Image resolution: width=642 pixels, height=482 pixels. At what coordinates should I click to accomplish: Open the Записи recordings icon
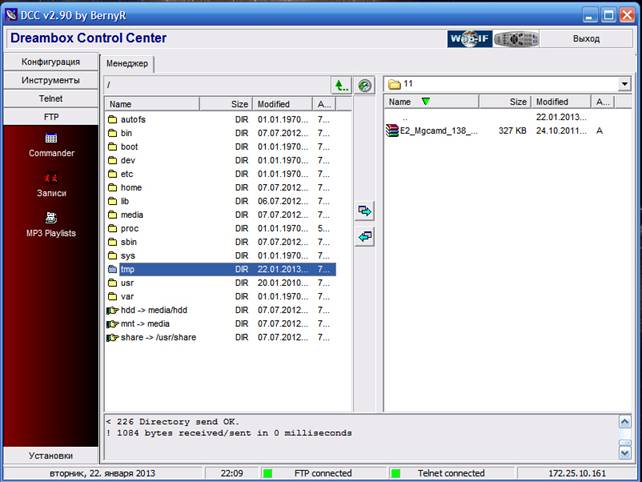(51, 186)
